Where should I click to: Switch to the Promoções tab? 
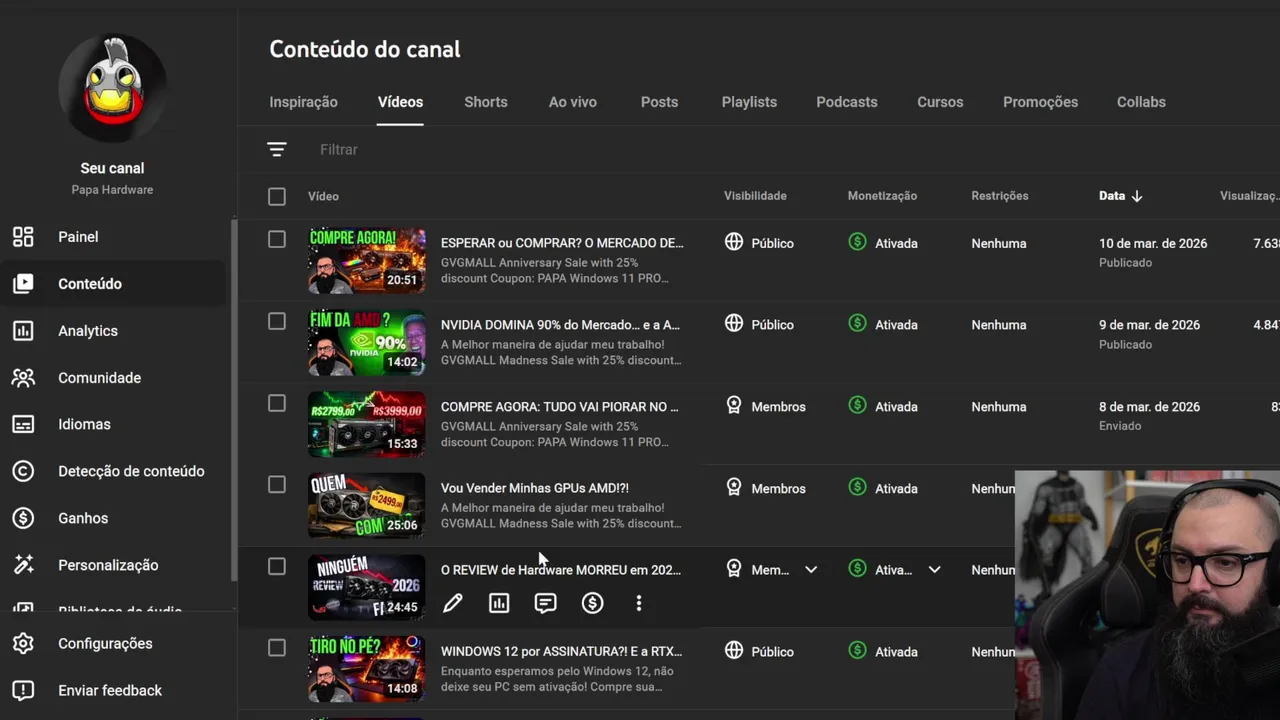pos(1040,102)
